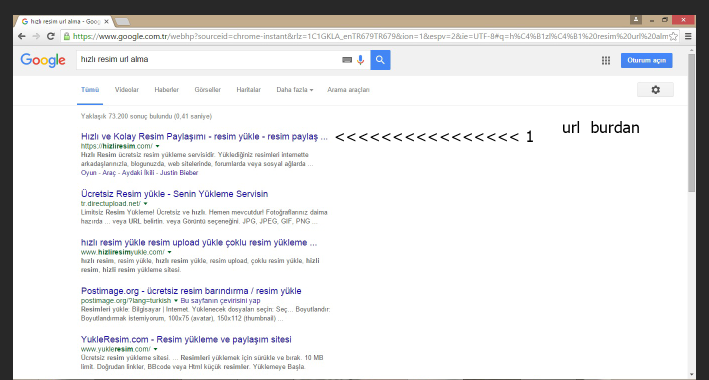The image size is (709, 380).
Task: Bookmark this page with the star icon
Action: tap(674, 36)
